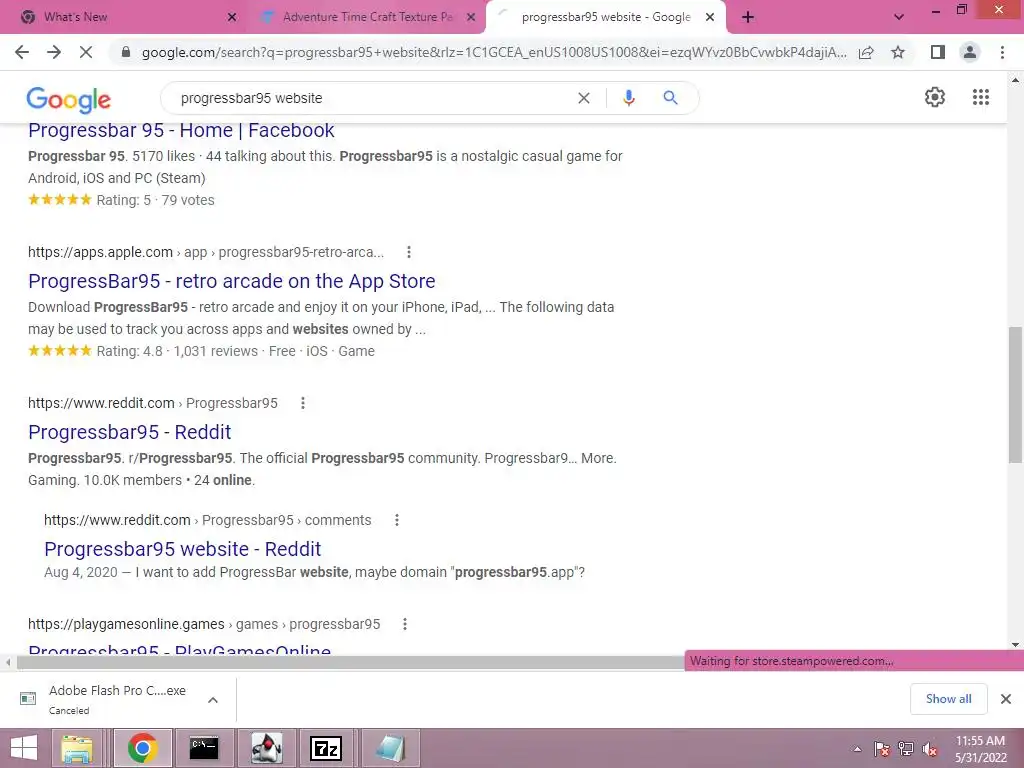Viewport: 1024px width, 768px height.
Task: Click scrollbar up arrow
Action: 1015,80
